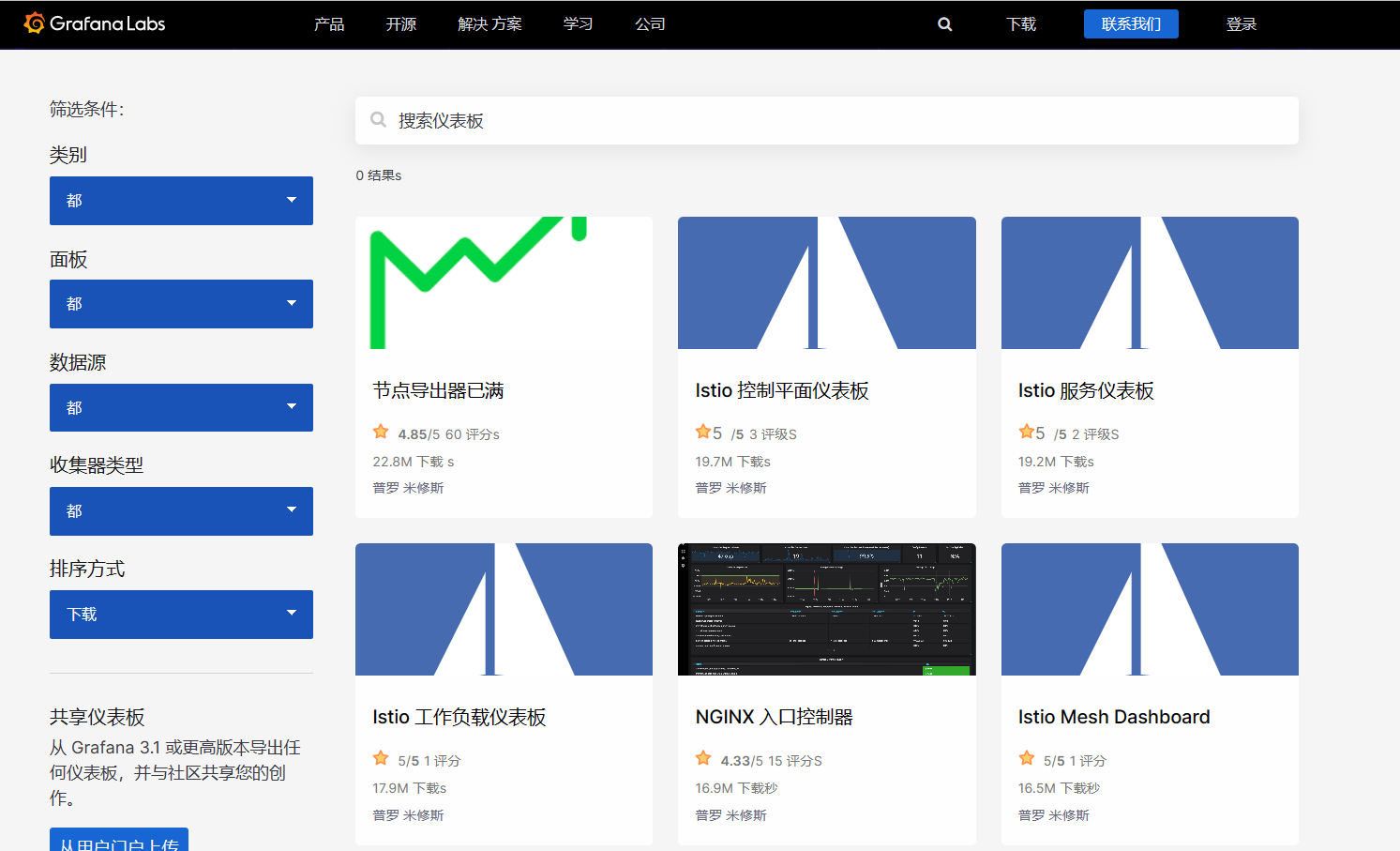Viewport: 1400px width, 851px height.
Task: Click the 4.85/5 60 评分 rating text
Action: click(x=448, y=434)
